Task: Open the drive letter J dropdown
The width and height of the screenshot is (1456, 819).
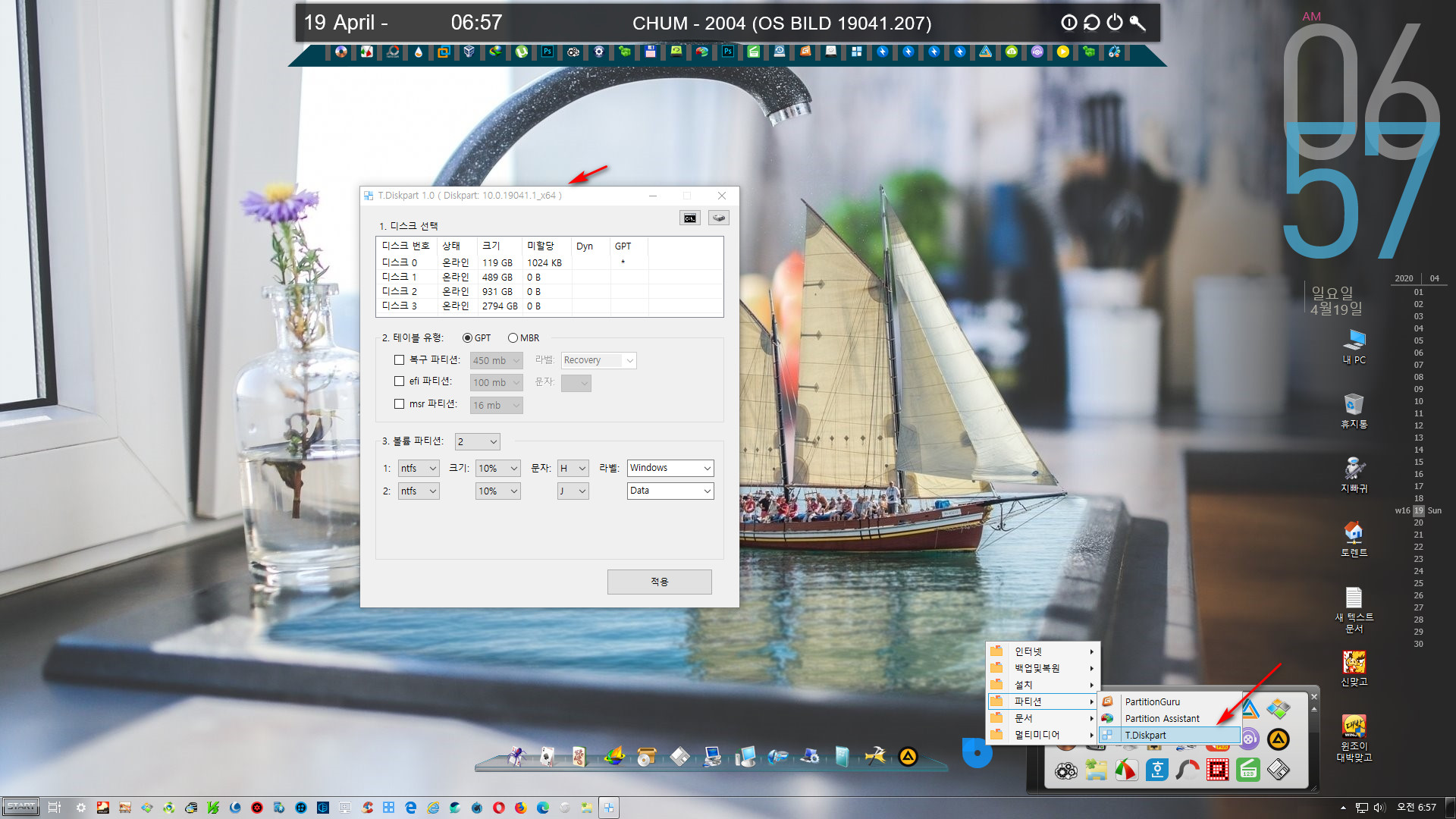Action: [x=573, y=491]
